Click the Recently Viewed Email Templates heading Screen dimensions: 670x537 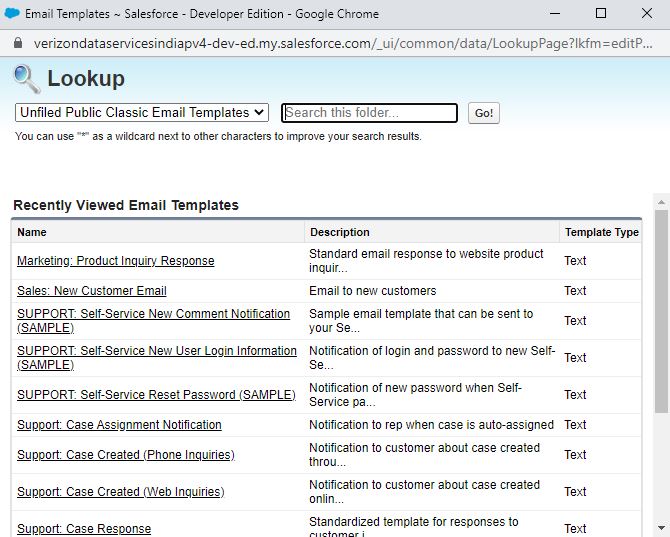126,205
